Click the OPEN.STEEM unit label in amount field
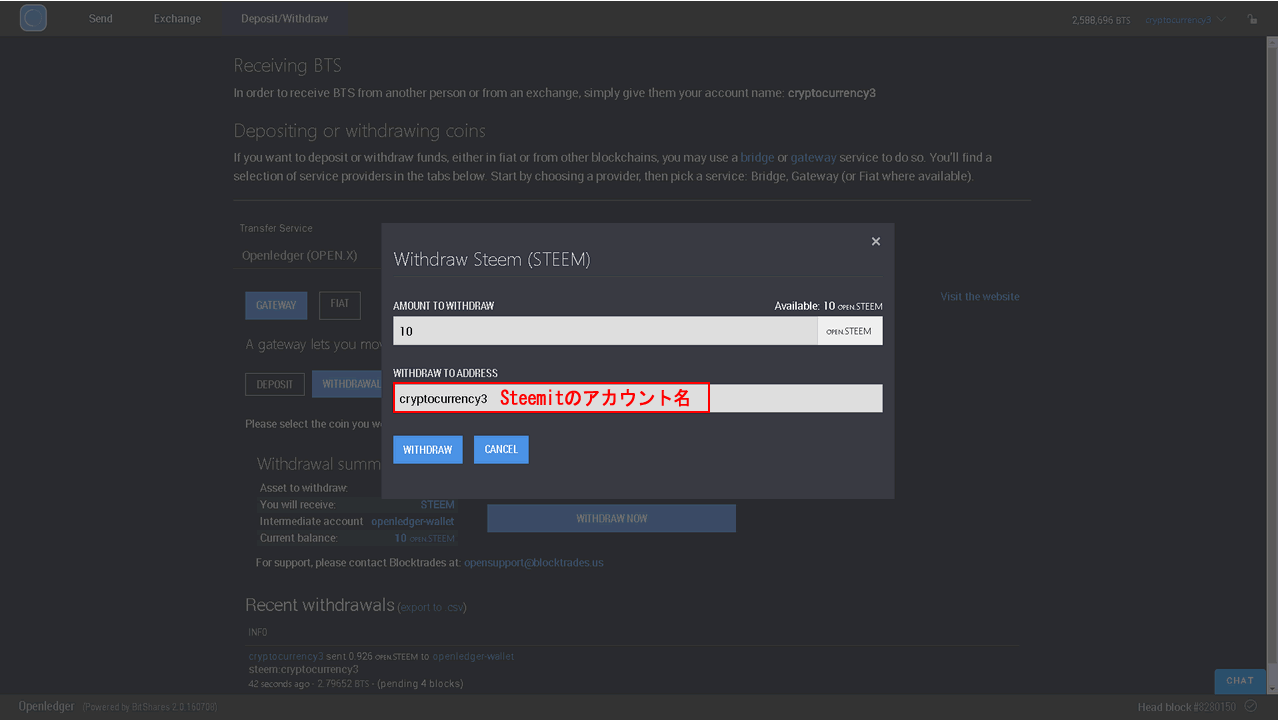This screenshot has width=1280, height=720. 850,331
